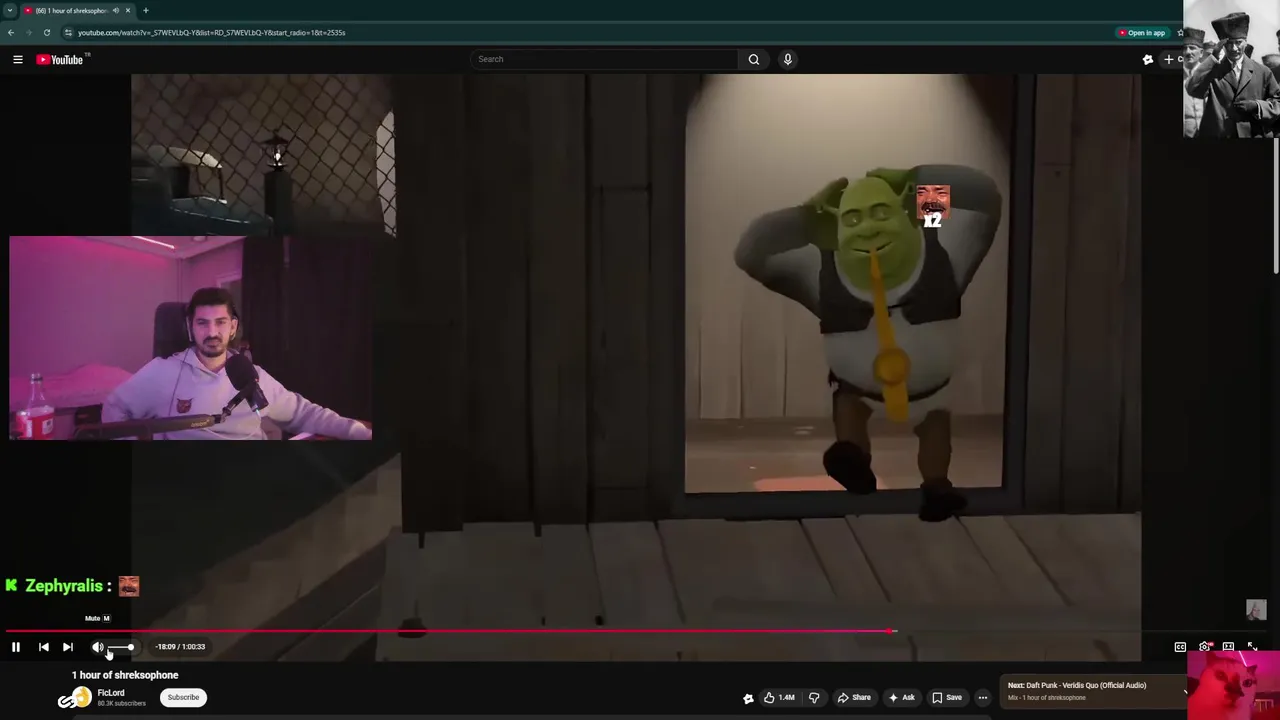Click the sparkle icon in the YouTube header
This screenshot has width=1280, height=720.
coord(1148,60)
